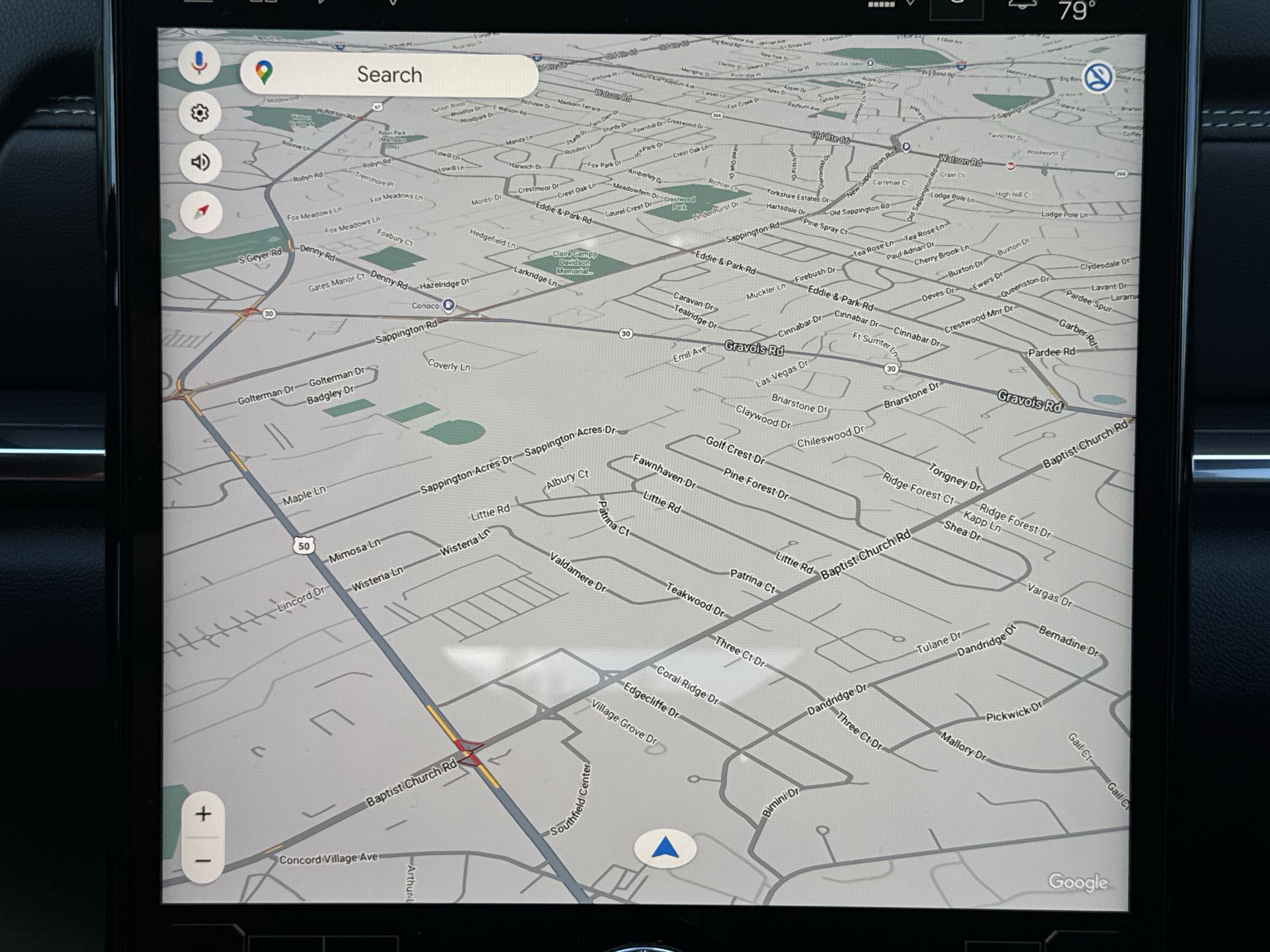The image size is (1270, 952).
Task: Tap red traffic incident at Baptist Church Rd
Action: point(469,753)
